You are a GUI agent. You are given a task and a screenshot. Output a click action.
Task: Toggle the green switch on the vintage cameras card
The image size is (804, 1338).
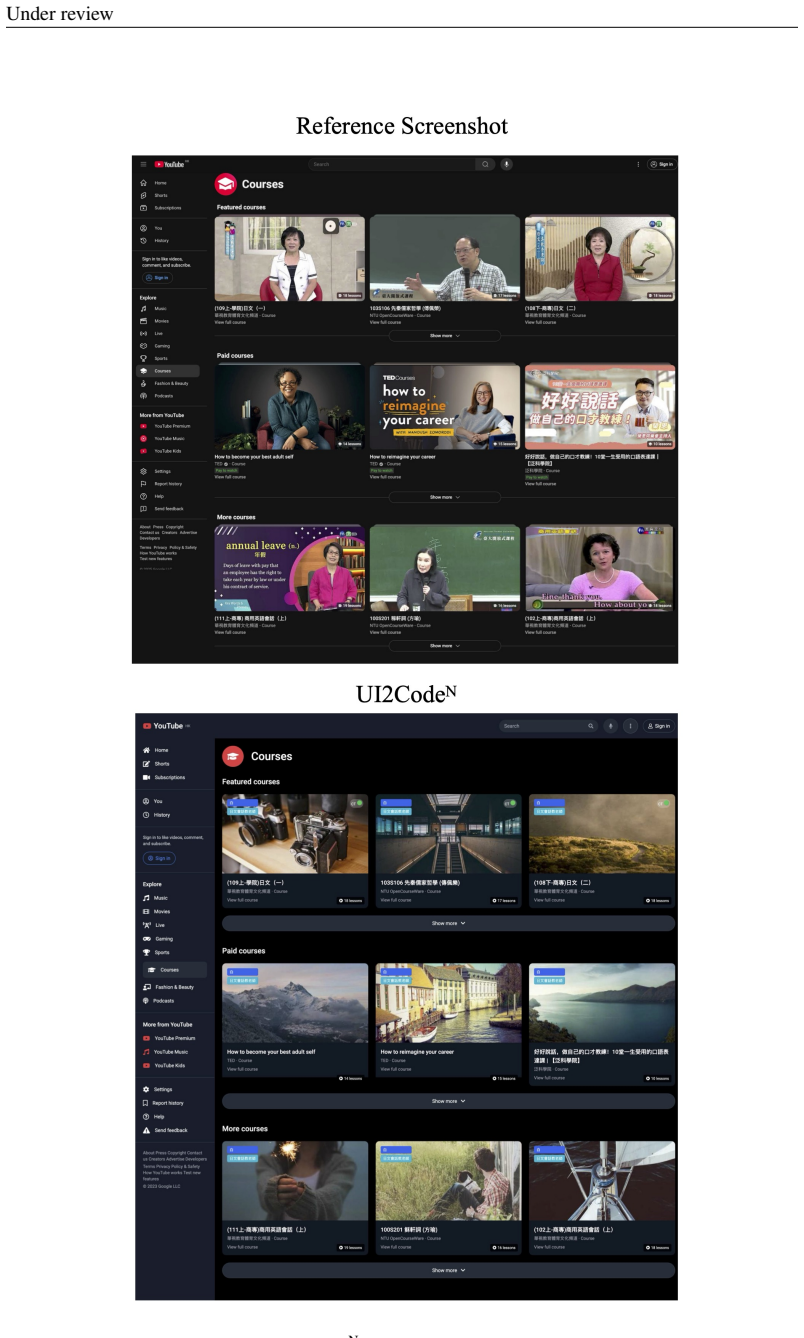pos(356,803)
